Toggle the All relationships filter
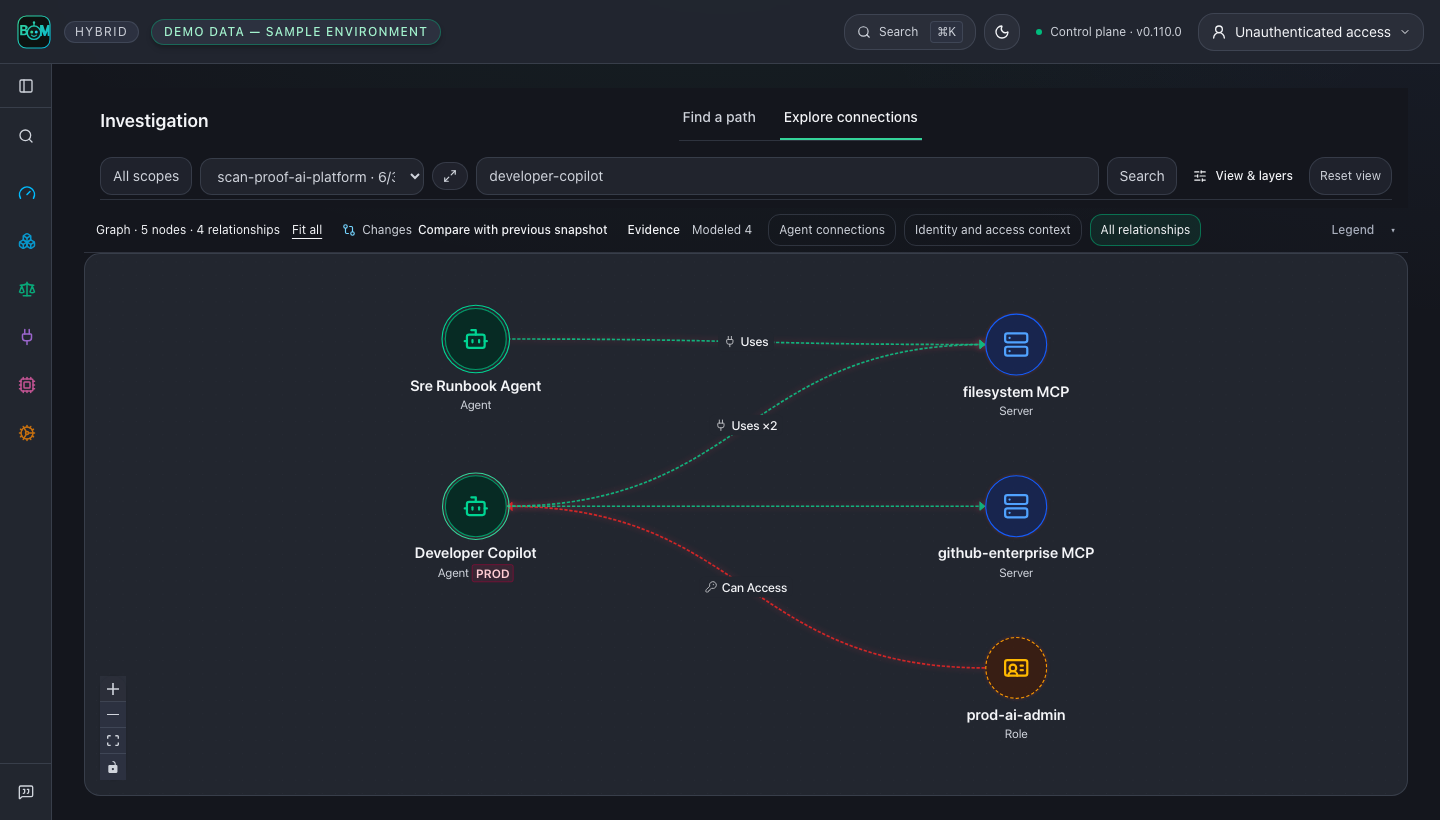Viewport: 1440px width, 820px height. [x=1145, y=230]
